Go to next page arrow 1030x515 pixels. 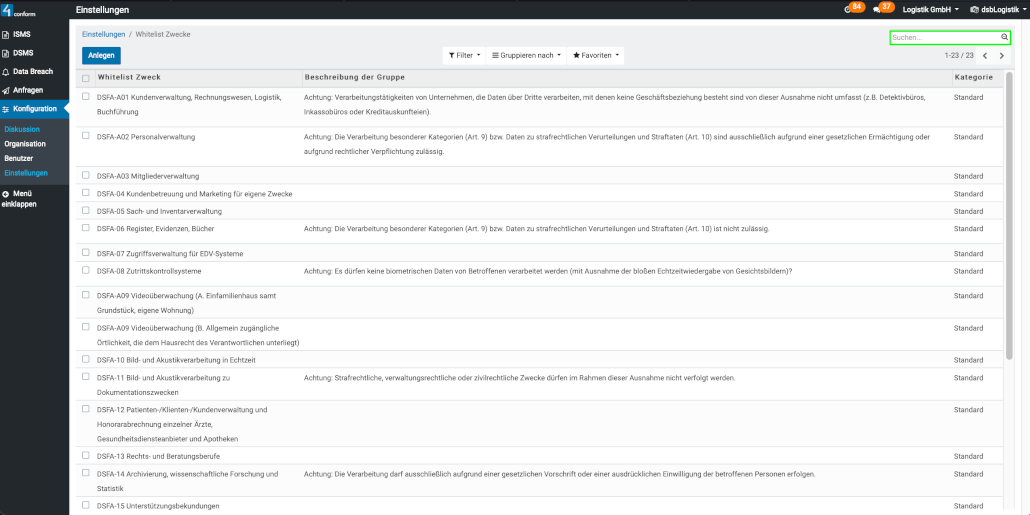[x=1002, y=56]
